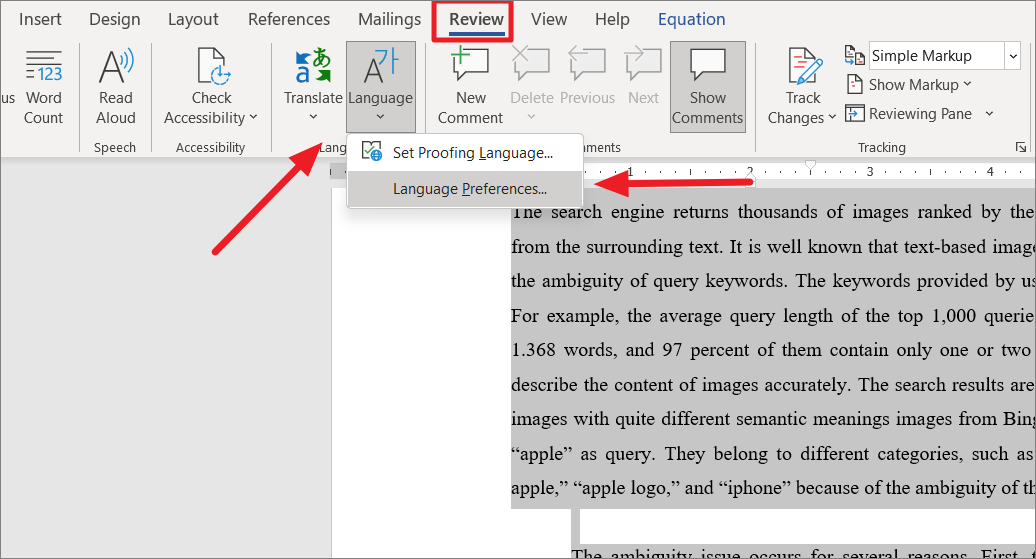Start Read Aloud speech tool
This screenshot has width=1036, height=559.
click(115, 68)
